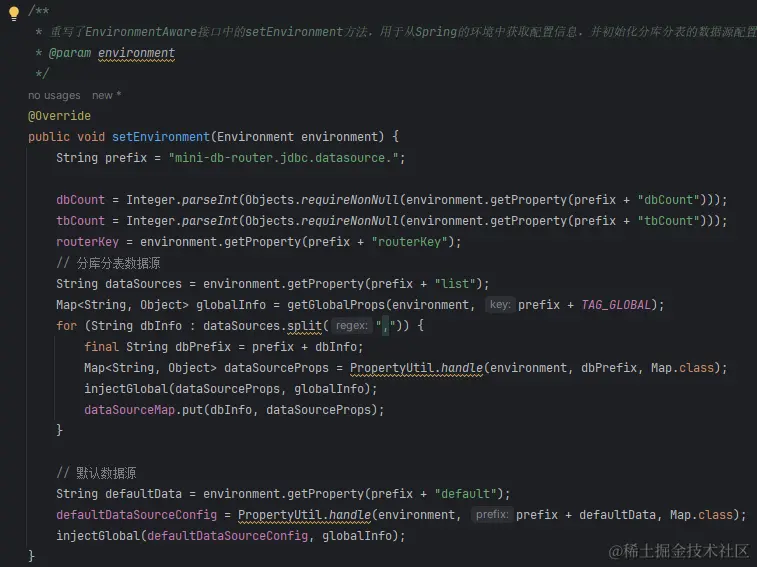Click PropertyUtil.handle in the dataSourceProps line

tap(416, 368)
